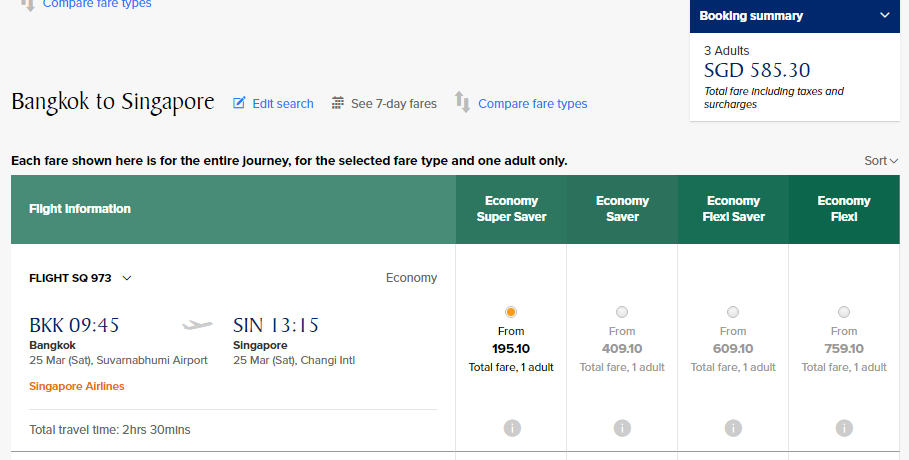This screenshot has width=909, height=460.
Task: Expand FLIGHT SQ 973 details chevron
Action: 127,278
